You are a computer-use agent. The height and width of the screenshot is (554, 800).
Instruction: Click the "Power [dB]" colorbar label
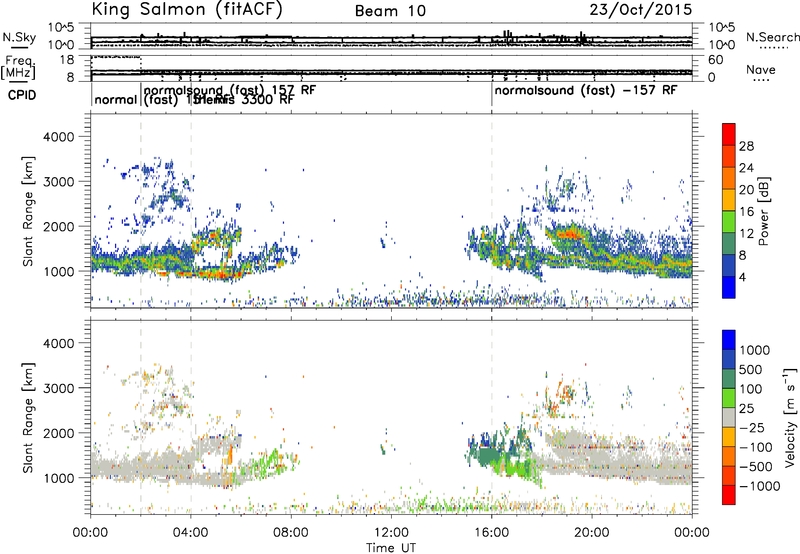click(763, 211)
